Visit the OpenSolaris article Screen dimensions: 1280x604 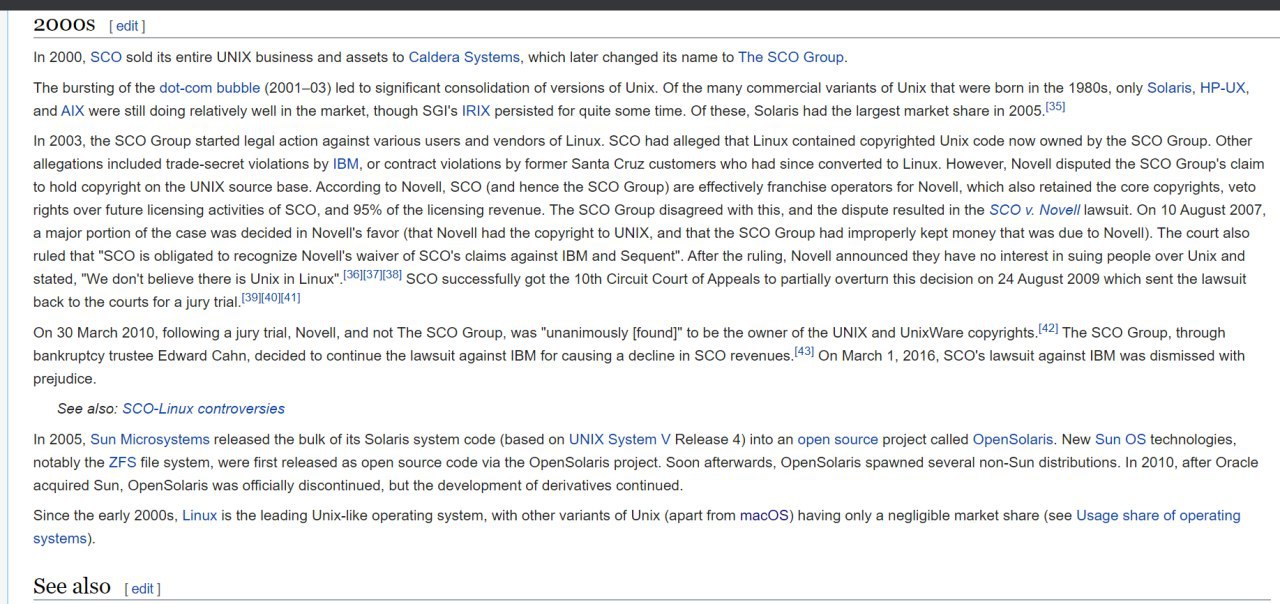point(1013,440)
